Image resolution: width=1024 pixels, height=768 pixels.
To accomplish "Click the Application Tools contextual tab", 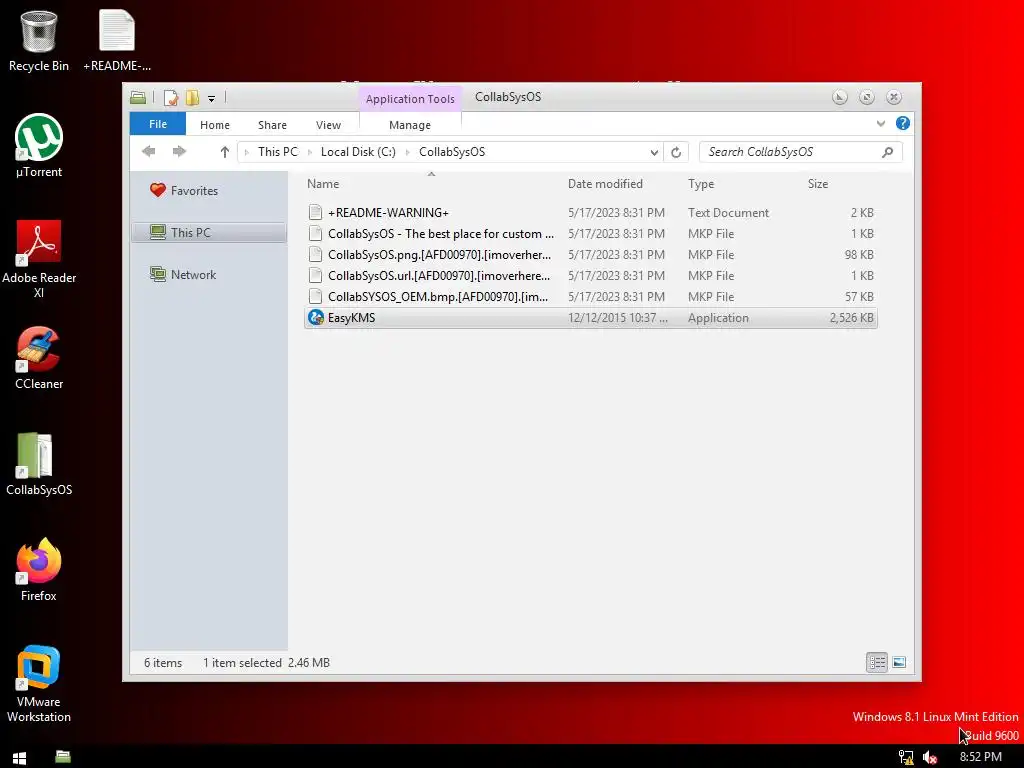I will (x=410, y=99).
